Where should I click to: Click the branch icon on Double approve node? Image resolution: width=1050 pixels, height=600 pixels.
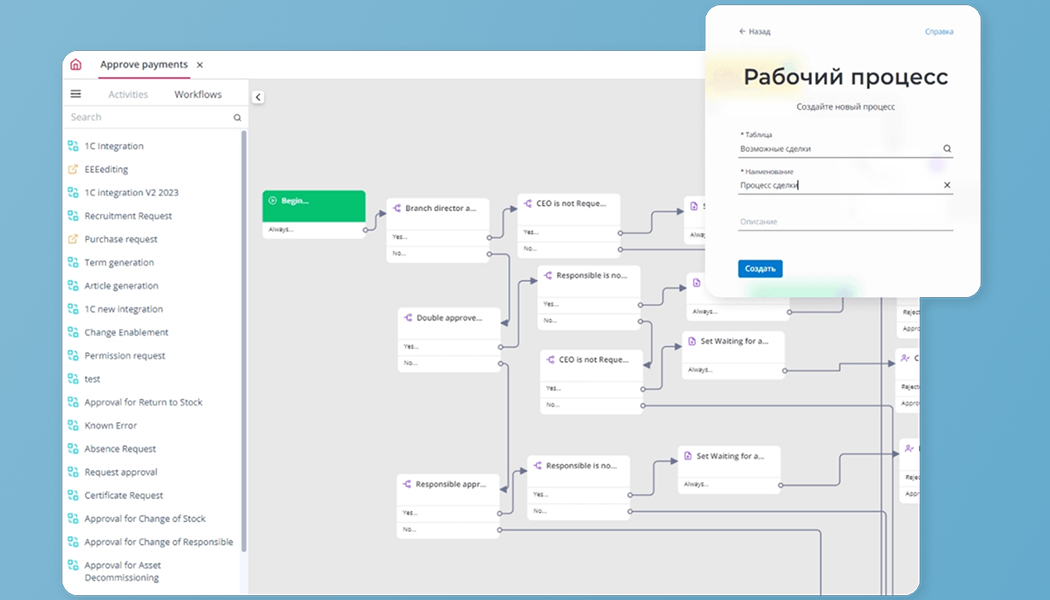[x=408, y=317]
